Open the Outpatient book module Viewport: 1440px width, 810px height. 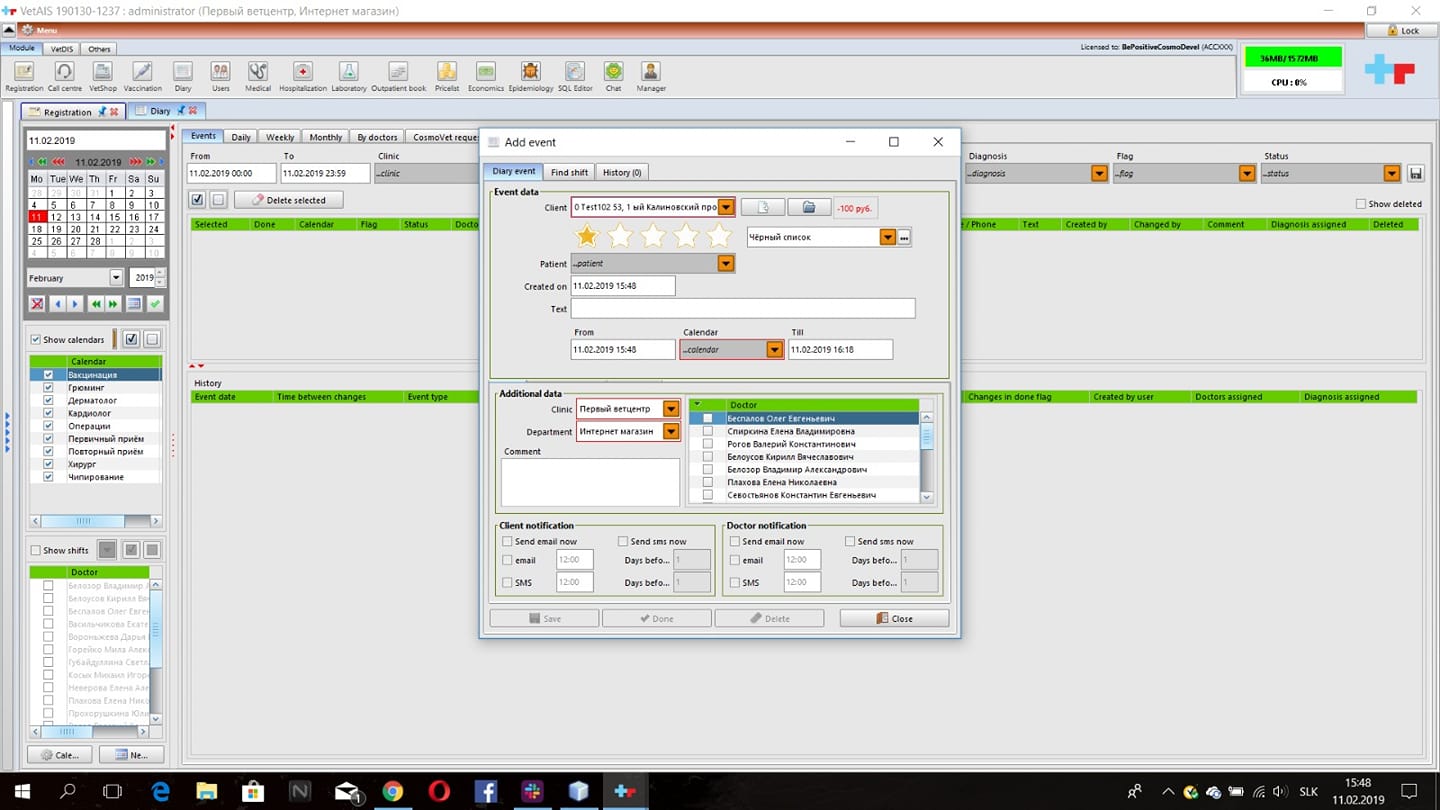point(399,76)
